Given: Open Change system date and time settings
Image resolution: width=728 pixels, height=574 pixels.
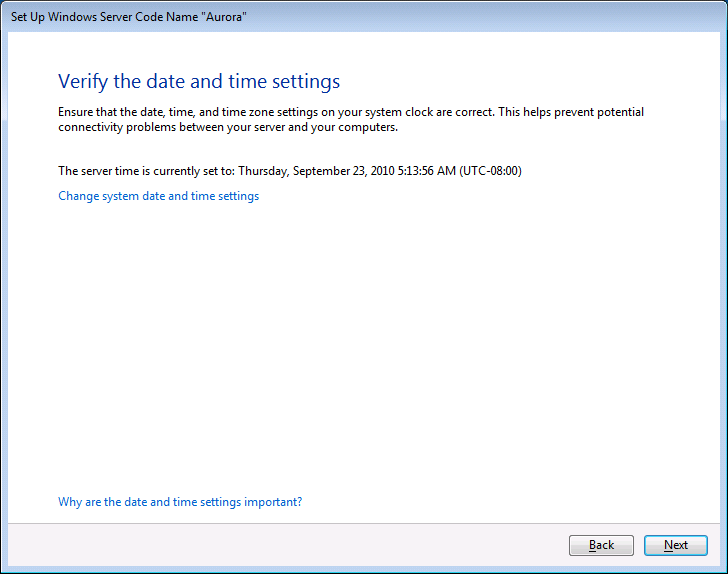Looking at the screenshot, I should [158, 196].
